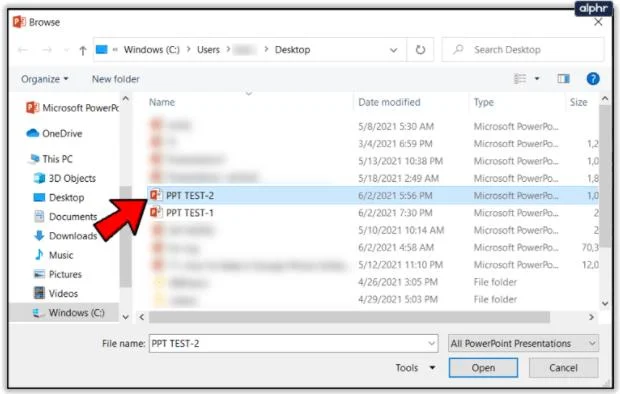Click the date 3/4/2021 6:59 PM
Image resolution: width=620 pixels, height=394 pixels.
(x=395, y=144)
